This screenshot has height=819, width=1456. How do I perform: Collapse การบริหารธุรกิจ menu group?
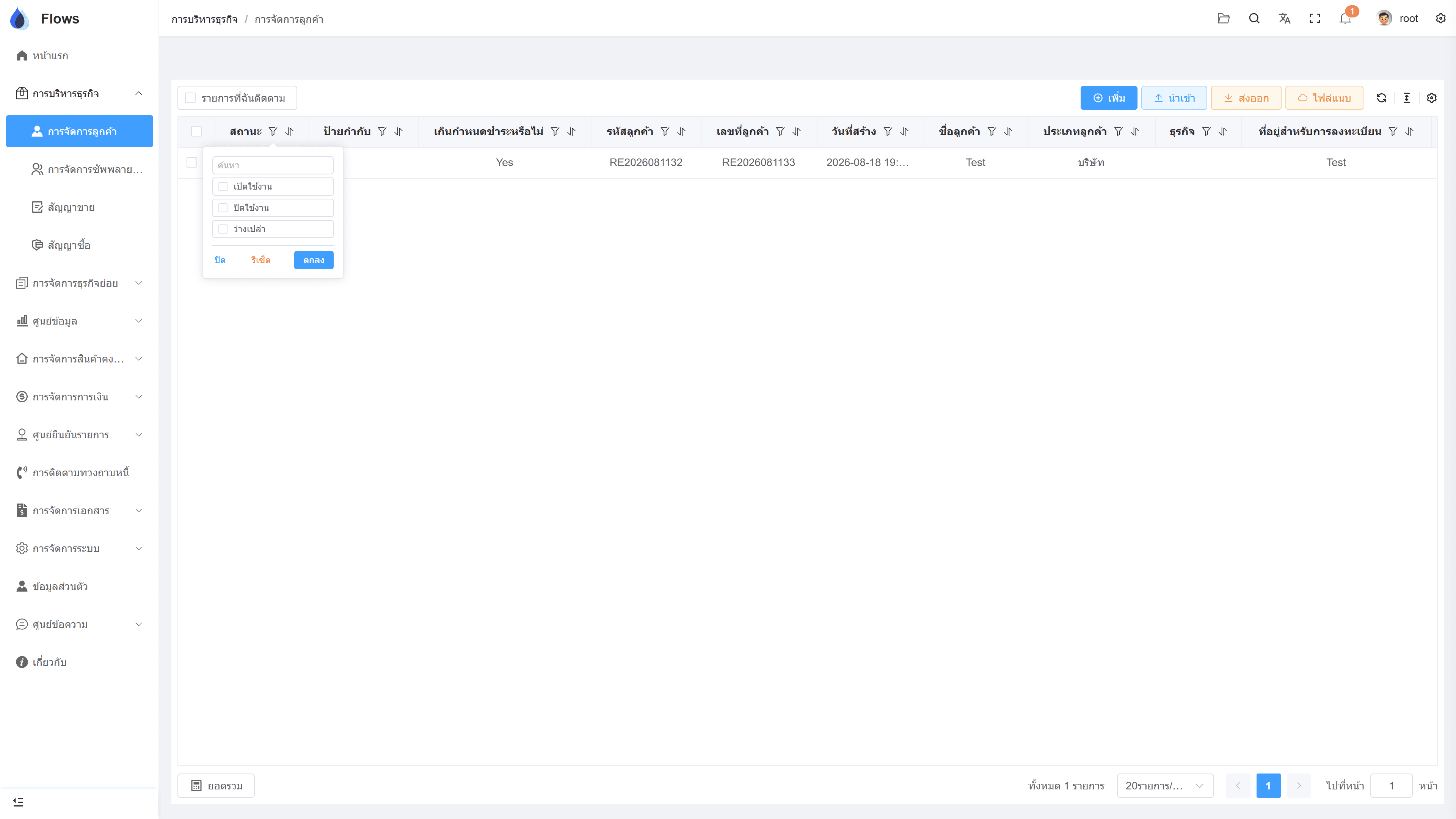[79, 93]
